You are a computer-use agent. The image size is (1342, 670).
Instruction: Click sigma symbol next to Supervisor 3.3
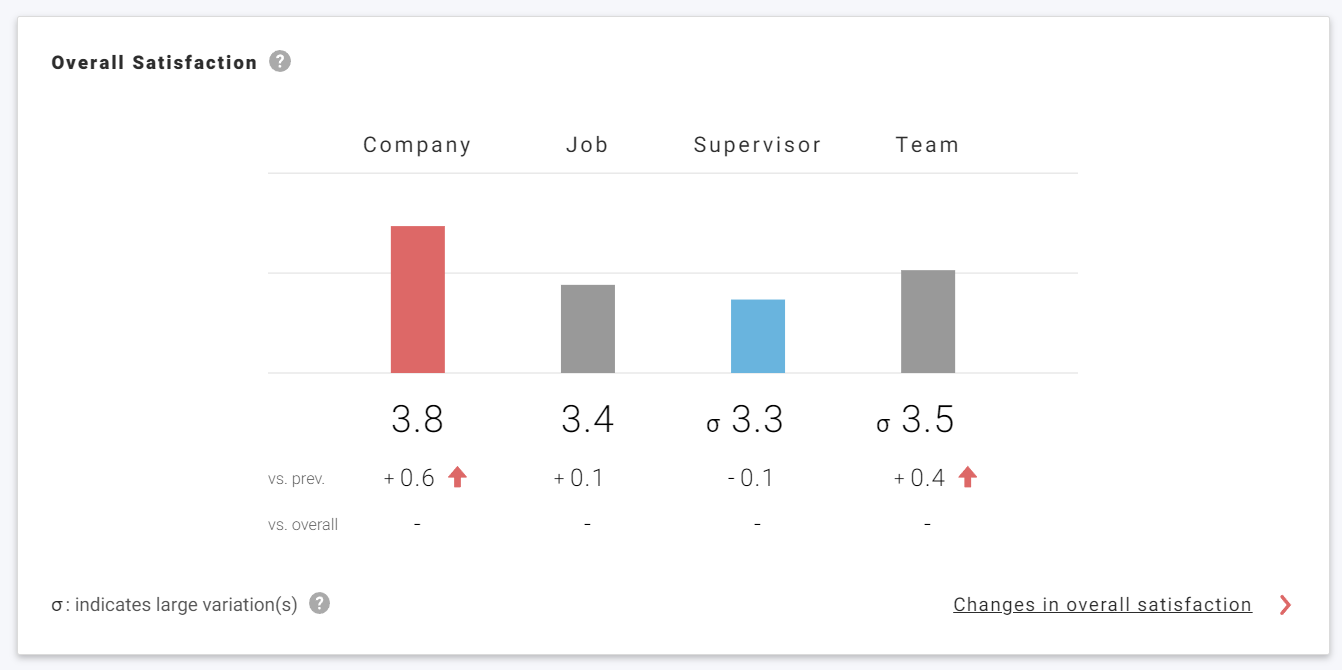pos(713,424)
